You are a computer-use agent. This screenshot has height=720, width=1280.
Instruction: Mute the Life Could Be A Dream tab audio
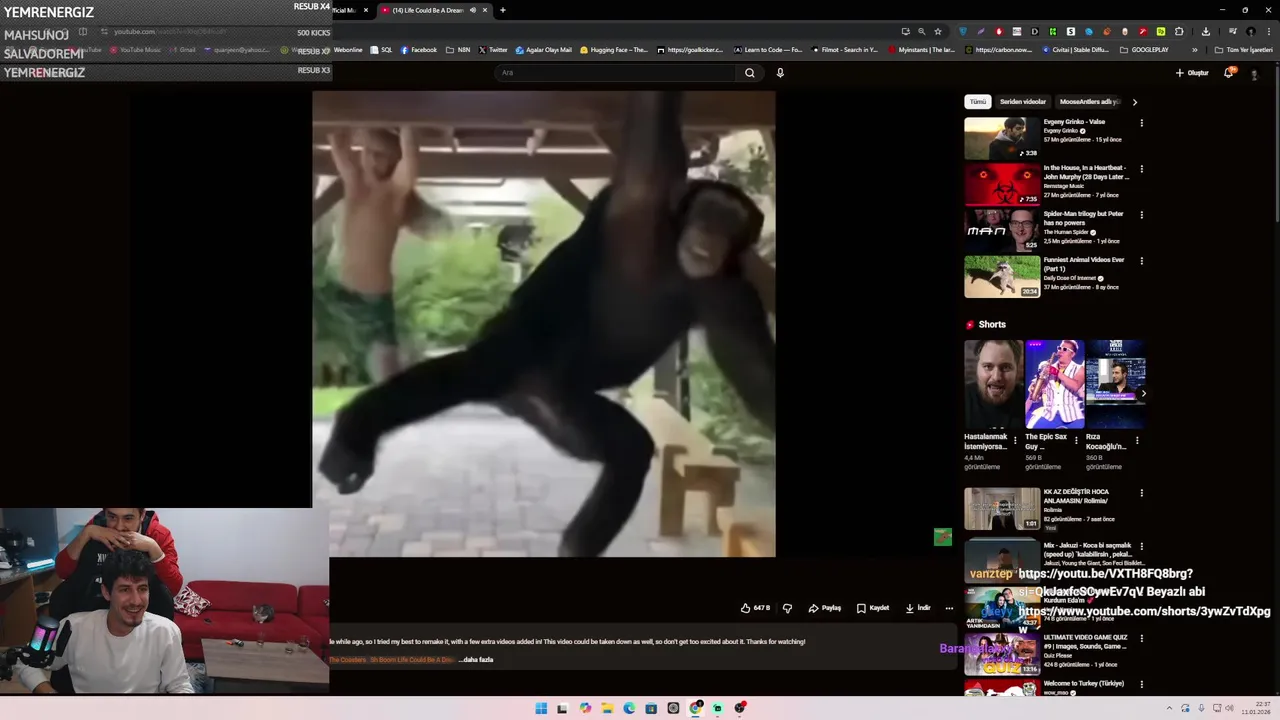(473, 10)
